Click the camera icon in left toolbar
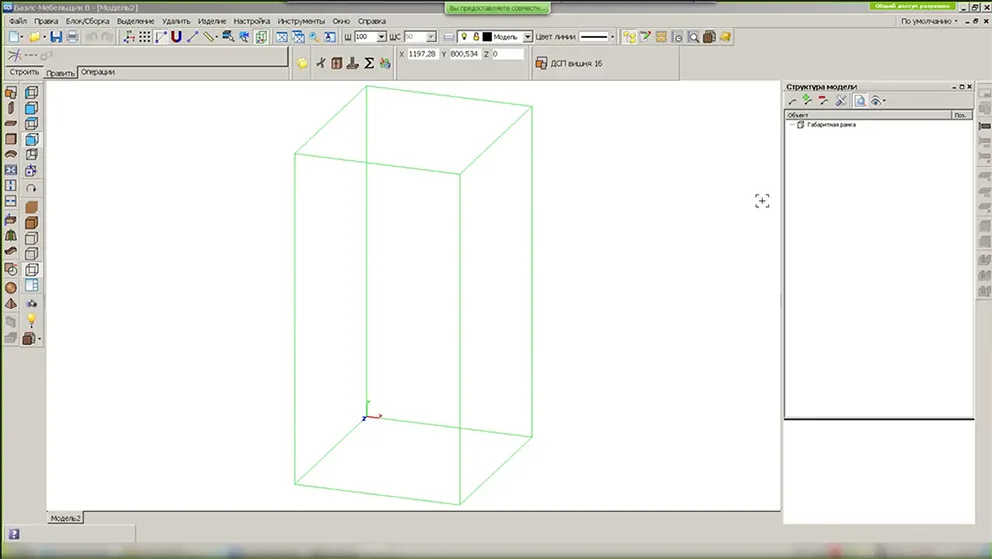Viewport: 992px width, 559px height. click(31, 304)
